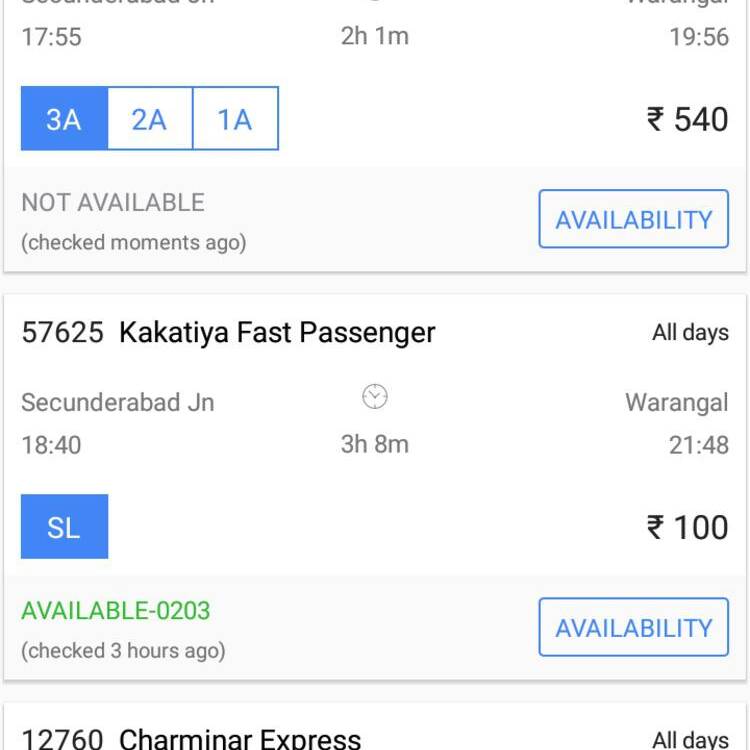Viewport: 750px width, 750px height.
Task: Tap the checked 3 hours ago note
Action: click(123, 651)
